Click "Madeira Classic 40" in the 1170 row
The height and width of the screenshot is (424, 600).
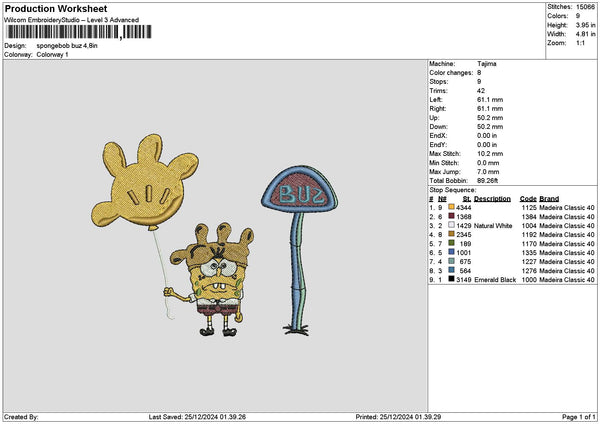click(567, 244)
